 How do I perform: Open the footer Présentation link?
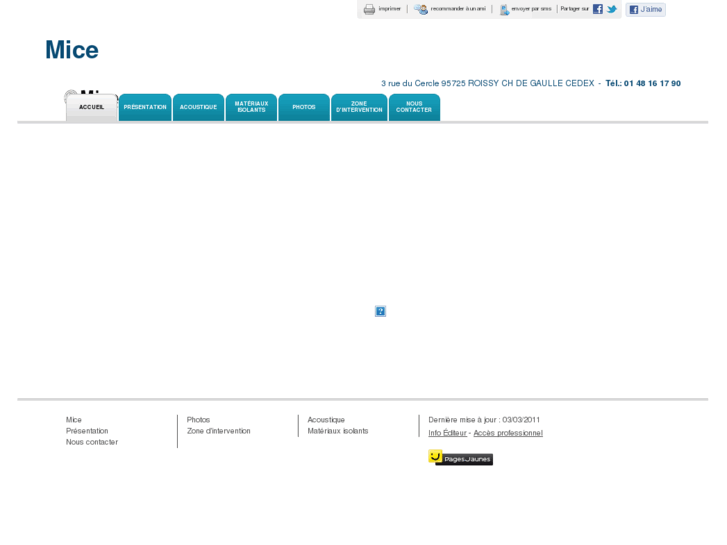pos(87,431)
